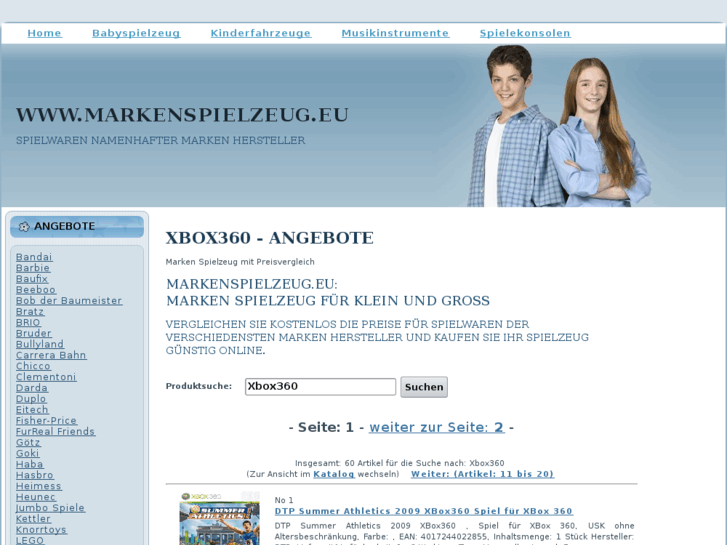Select Götz in the brand list

click(28, 442)
